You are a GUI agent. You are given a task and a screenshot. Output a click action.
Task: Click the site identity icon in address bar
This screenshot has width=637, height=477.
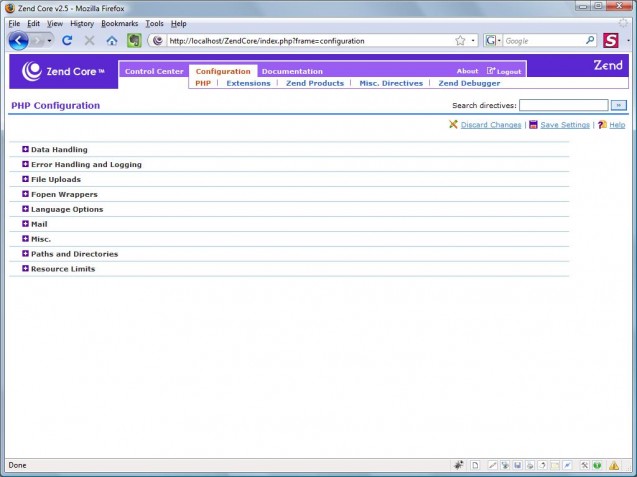coord(158,41)
